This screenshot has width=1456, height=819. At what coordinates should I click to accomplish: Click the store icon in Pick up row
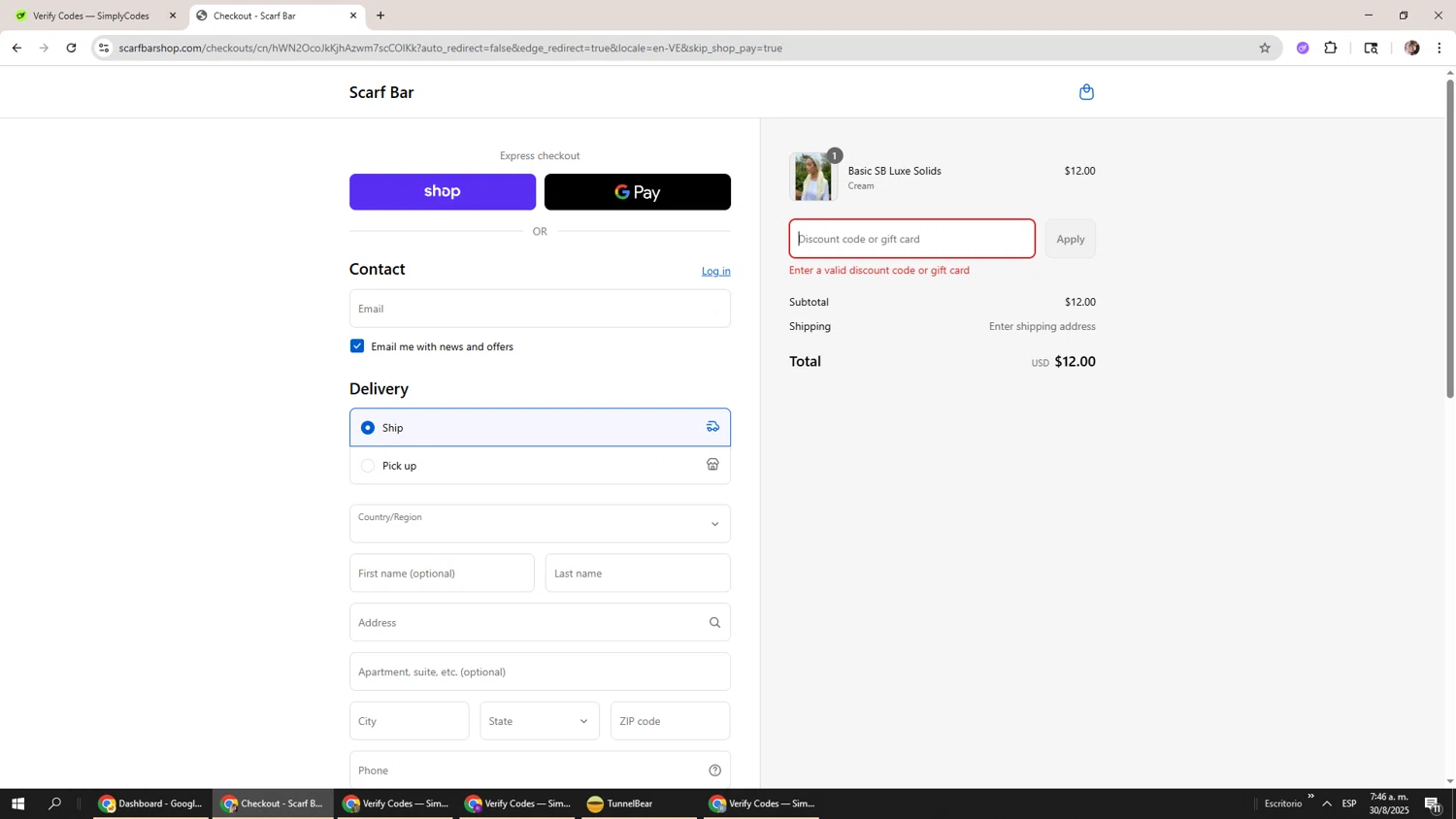pos(712,465)
